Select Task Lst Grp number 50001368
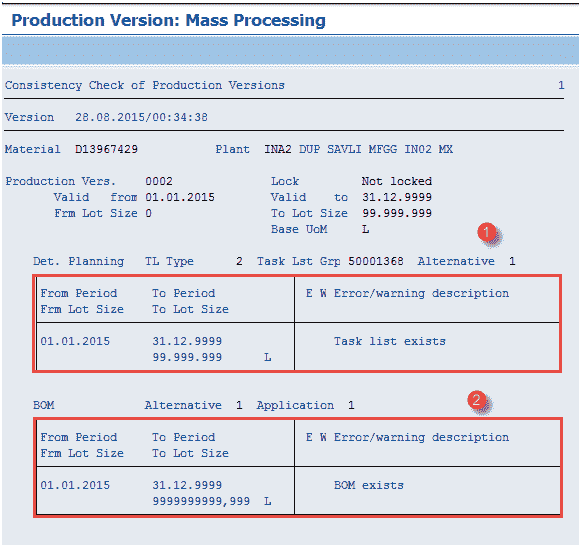581x547 pixels. [376, 261]
